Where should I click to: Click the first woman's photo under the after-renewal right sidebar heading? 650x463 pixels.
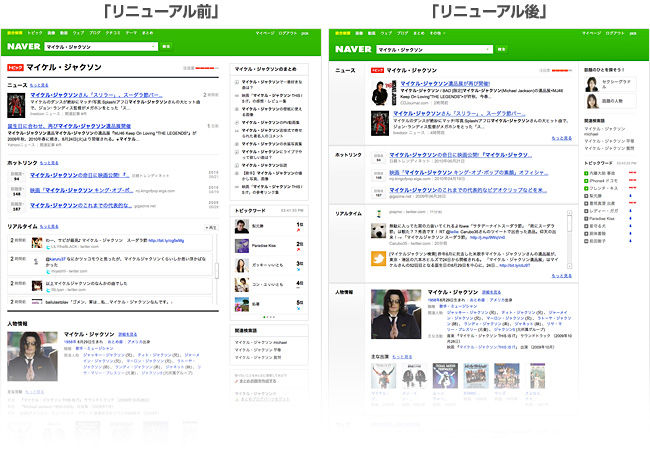point(592,84)
